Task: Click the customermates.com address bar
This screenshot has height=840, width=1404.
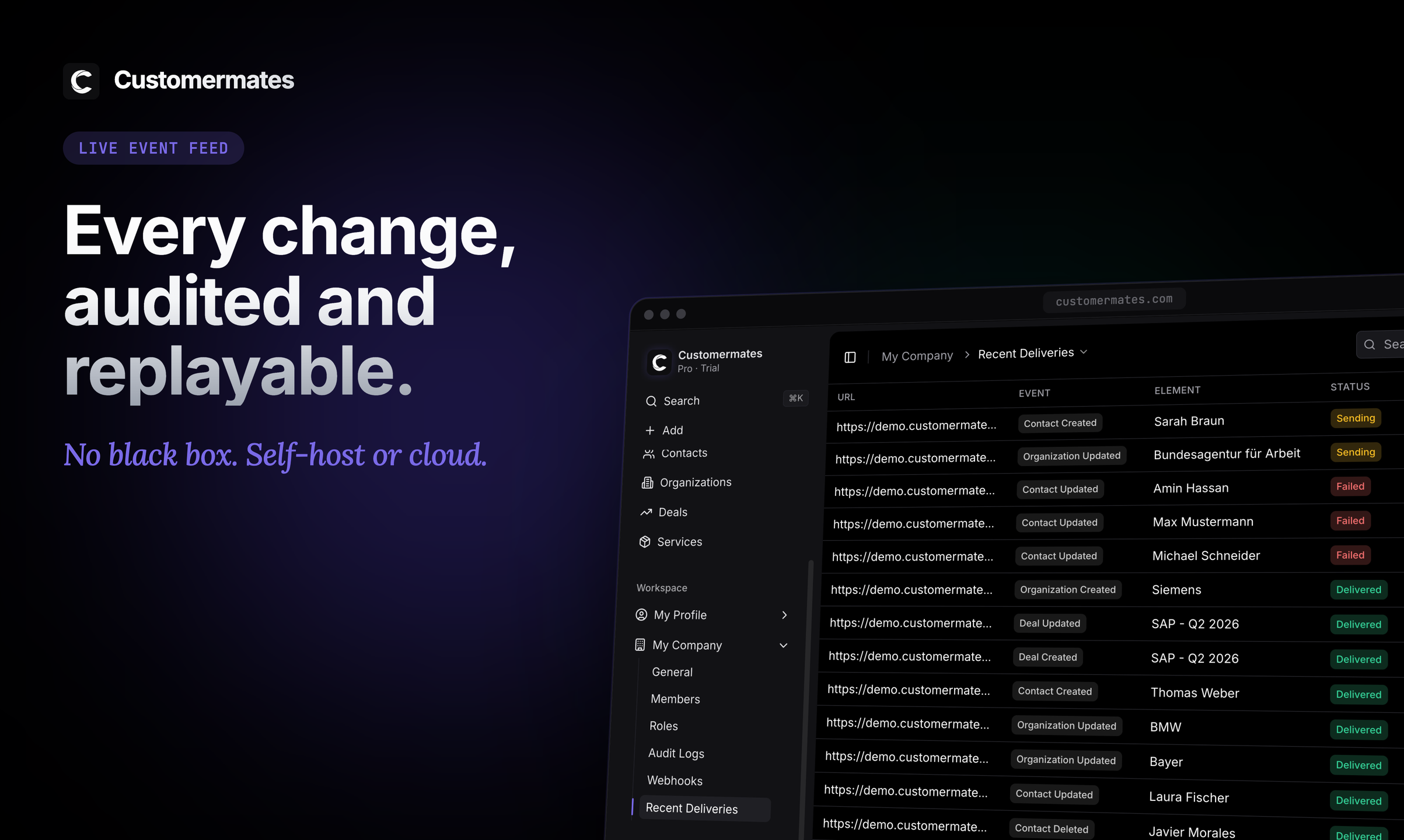Action: pyautogui.click(x=1114, y=300)
